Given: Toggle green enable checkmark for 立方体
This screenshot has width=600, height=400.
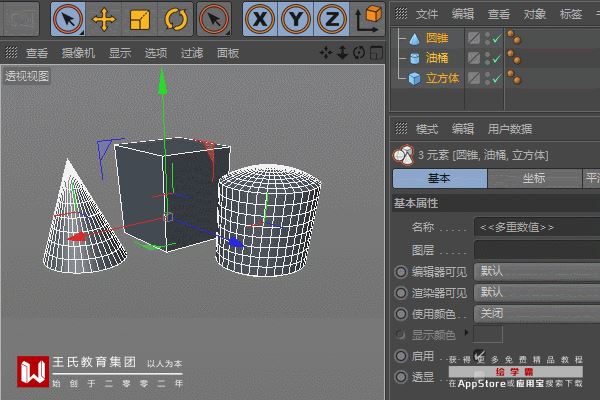Looking at the screenshot, I should pyautogui.click(x=497, y=78).
